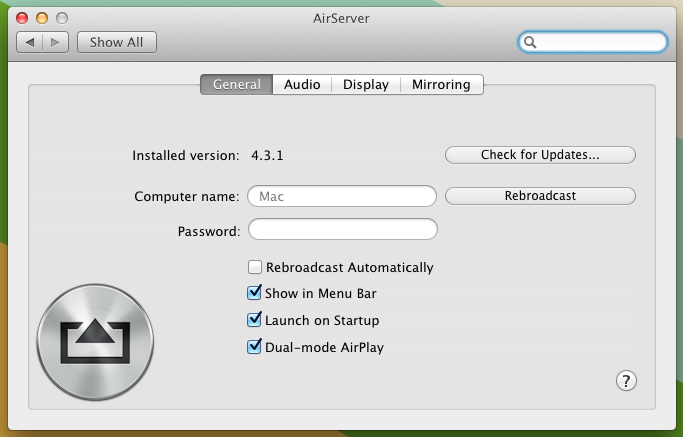Click into the Password field

click(x=343, y=229)
